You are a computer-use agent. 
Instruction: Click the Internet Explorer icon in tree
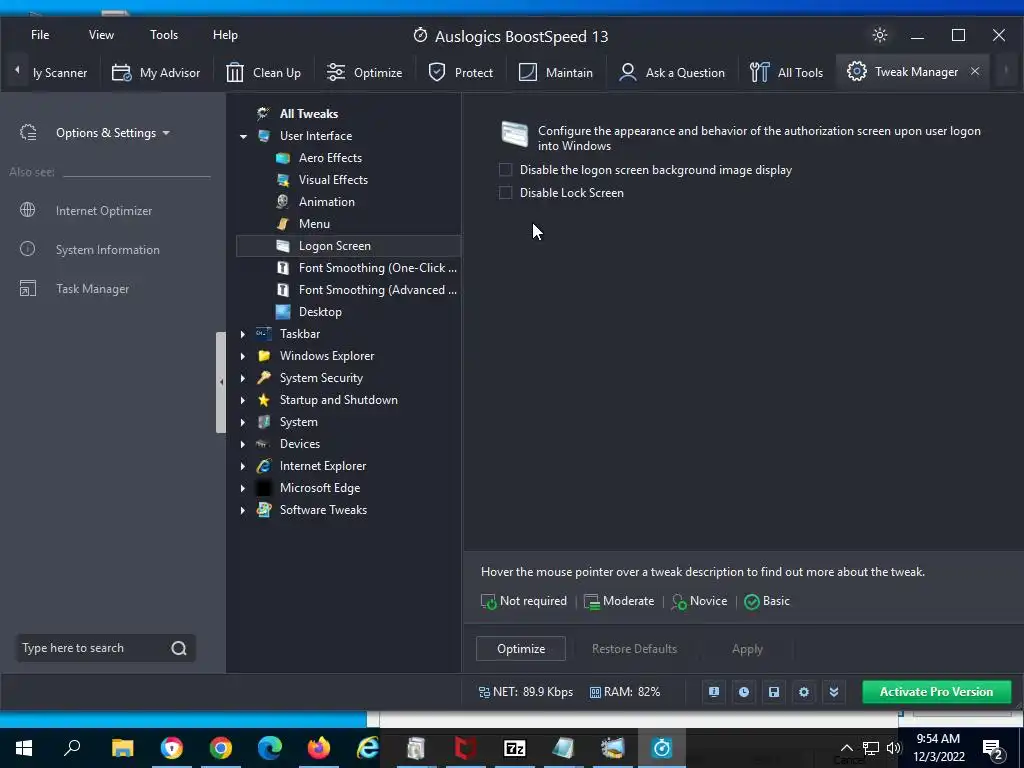point(264,466)
